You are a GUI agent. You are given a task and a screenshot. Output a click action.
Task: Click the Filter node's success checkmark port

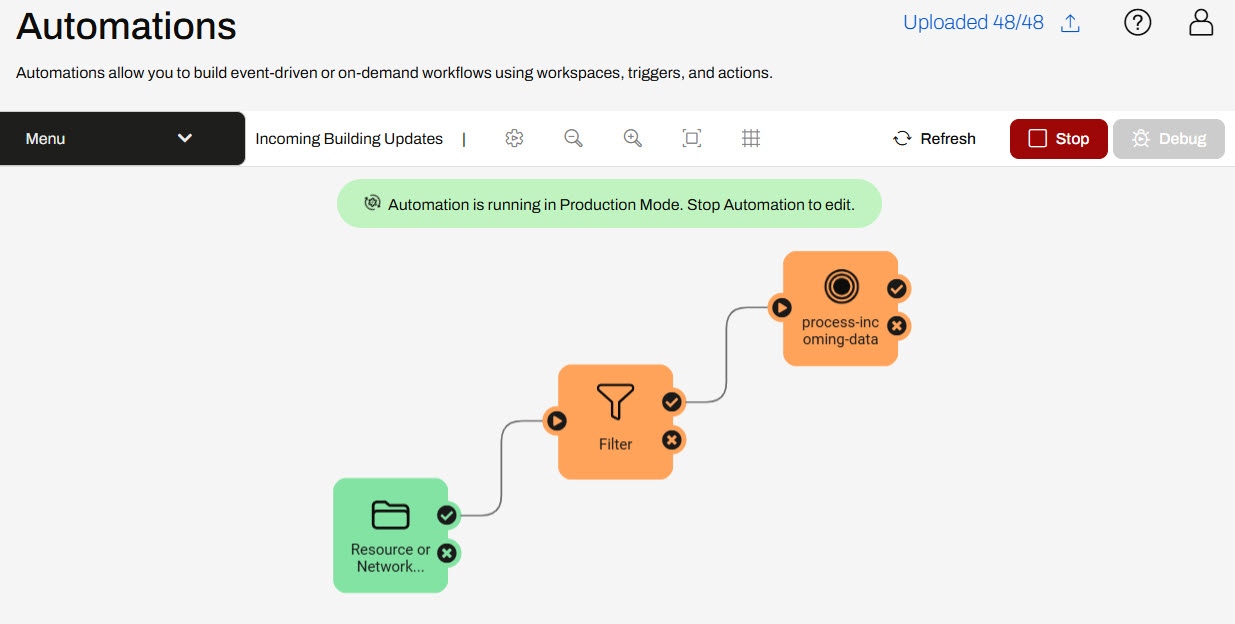coord(672,402)
